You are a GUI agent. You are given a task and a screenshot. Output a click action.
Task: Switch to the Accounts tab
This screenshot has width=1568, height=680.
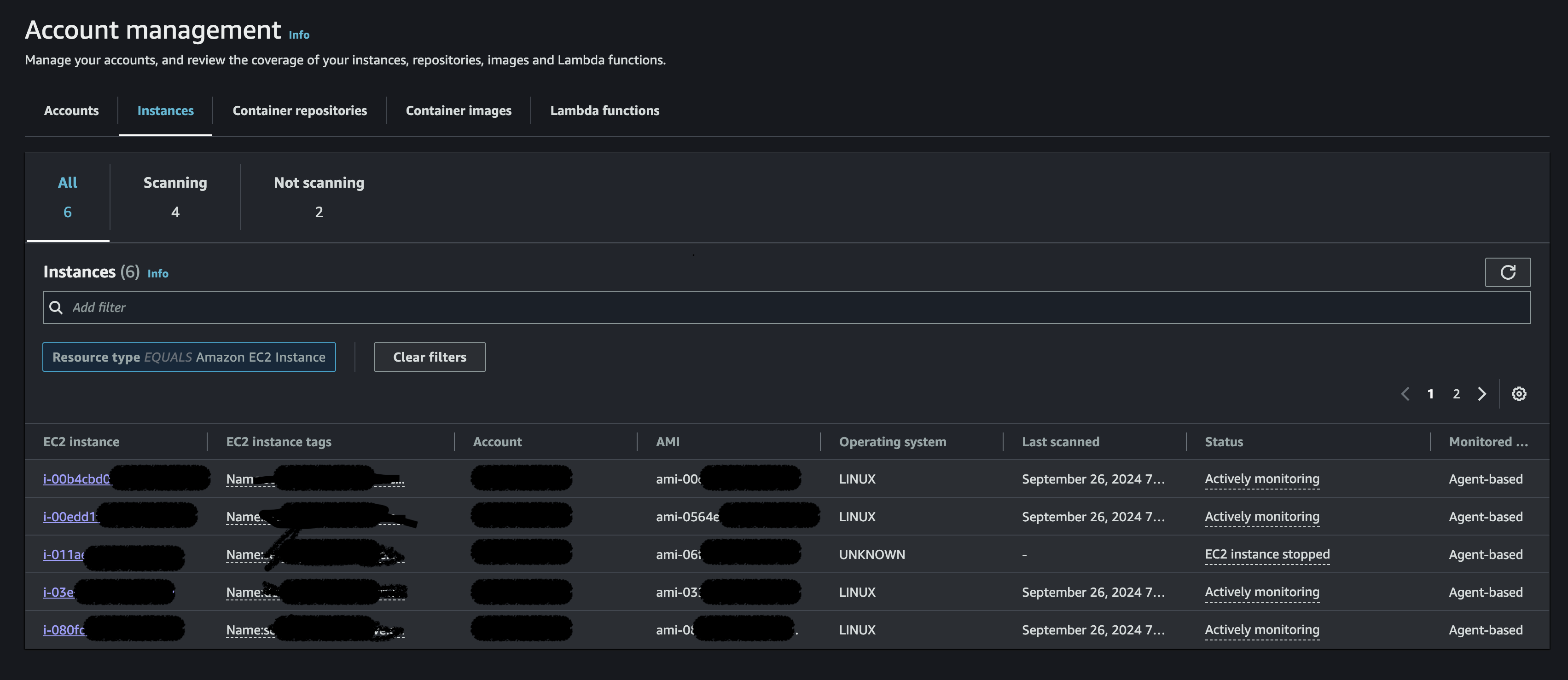(x=71, y=110)
